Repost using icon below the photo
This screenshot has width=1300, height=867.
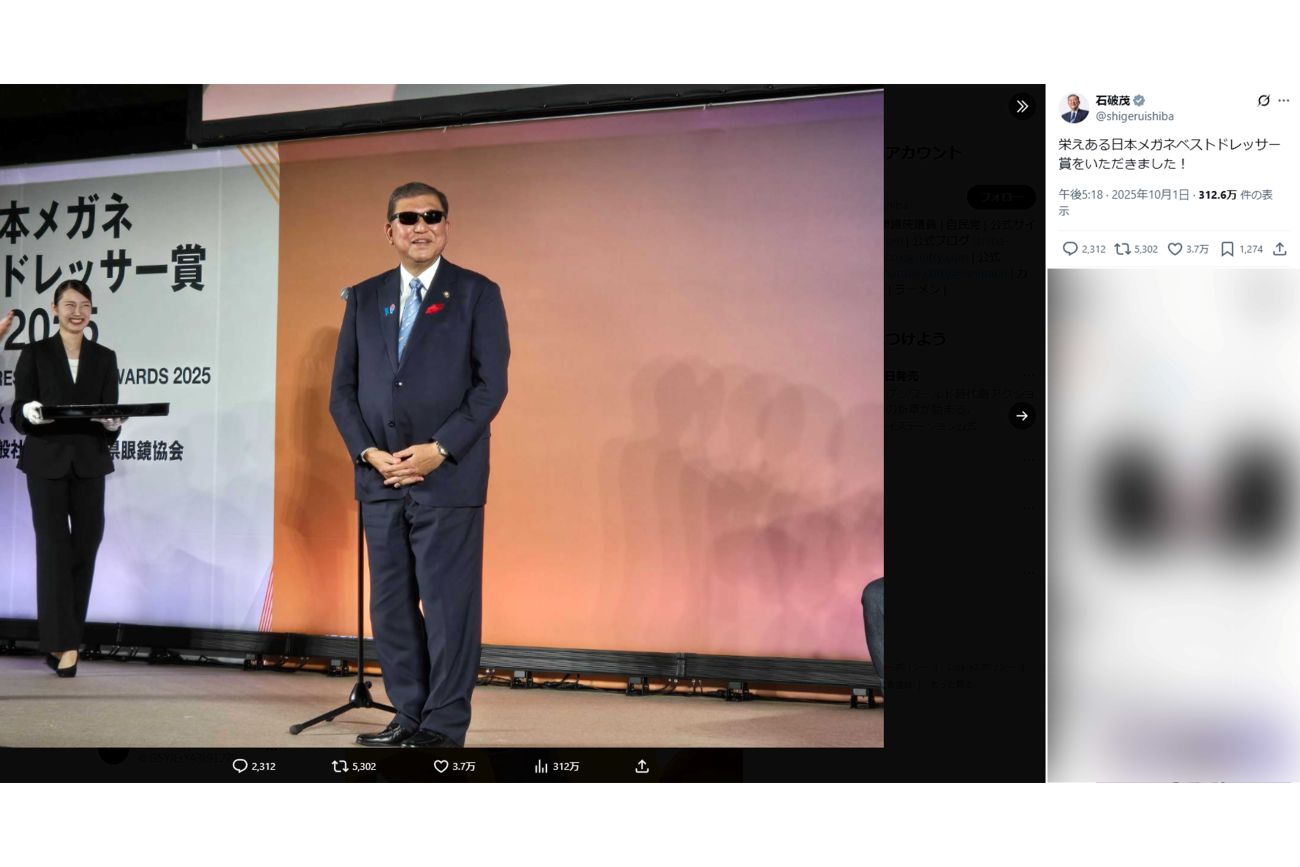[x=340, y=766]
